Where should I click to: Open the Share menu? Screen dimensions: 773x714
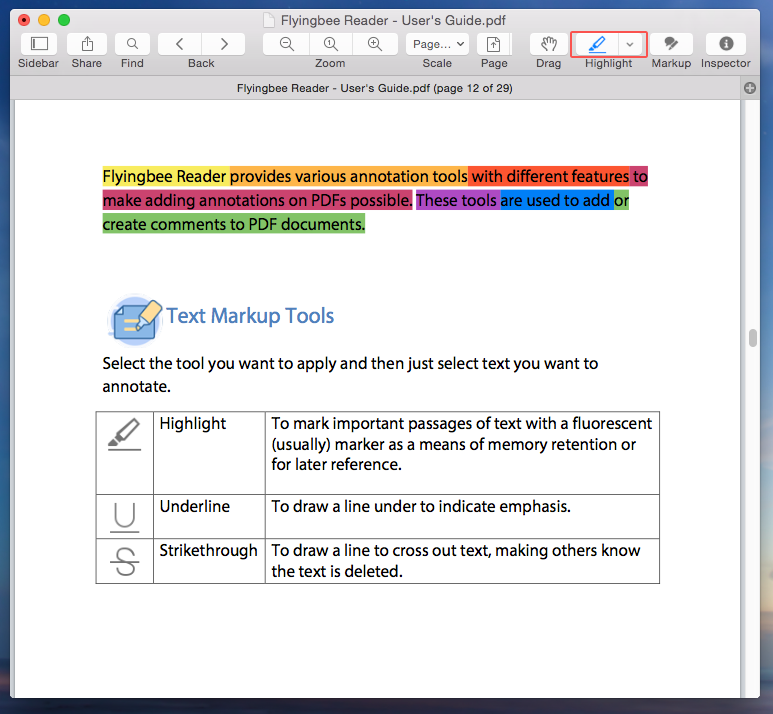[x=87, y=44]
